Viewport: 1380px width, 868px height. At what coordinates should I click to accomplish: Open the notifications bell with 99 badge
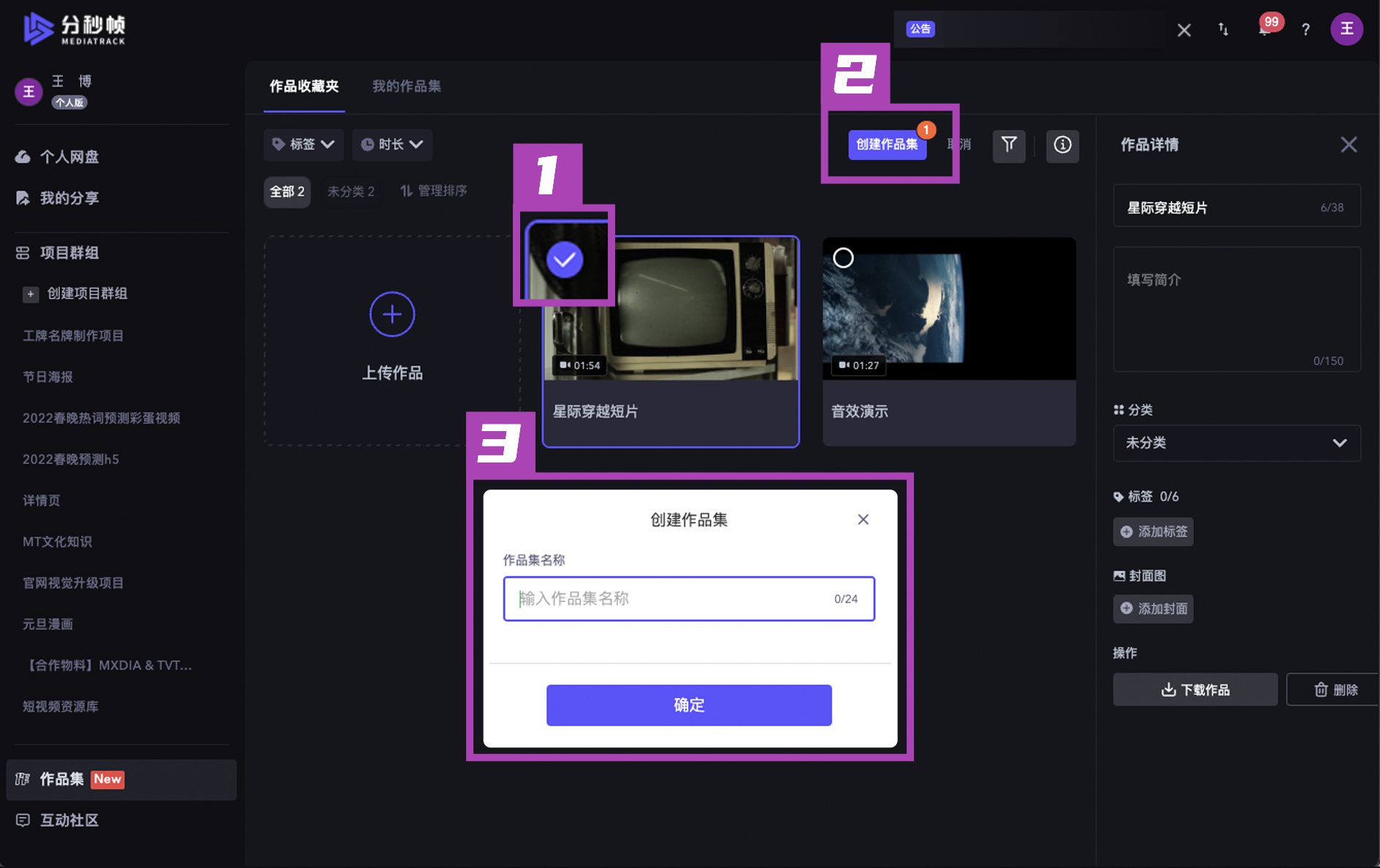coord(1265,29)
